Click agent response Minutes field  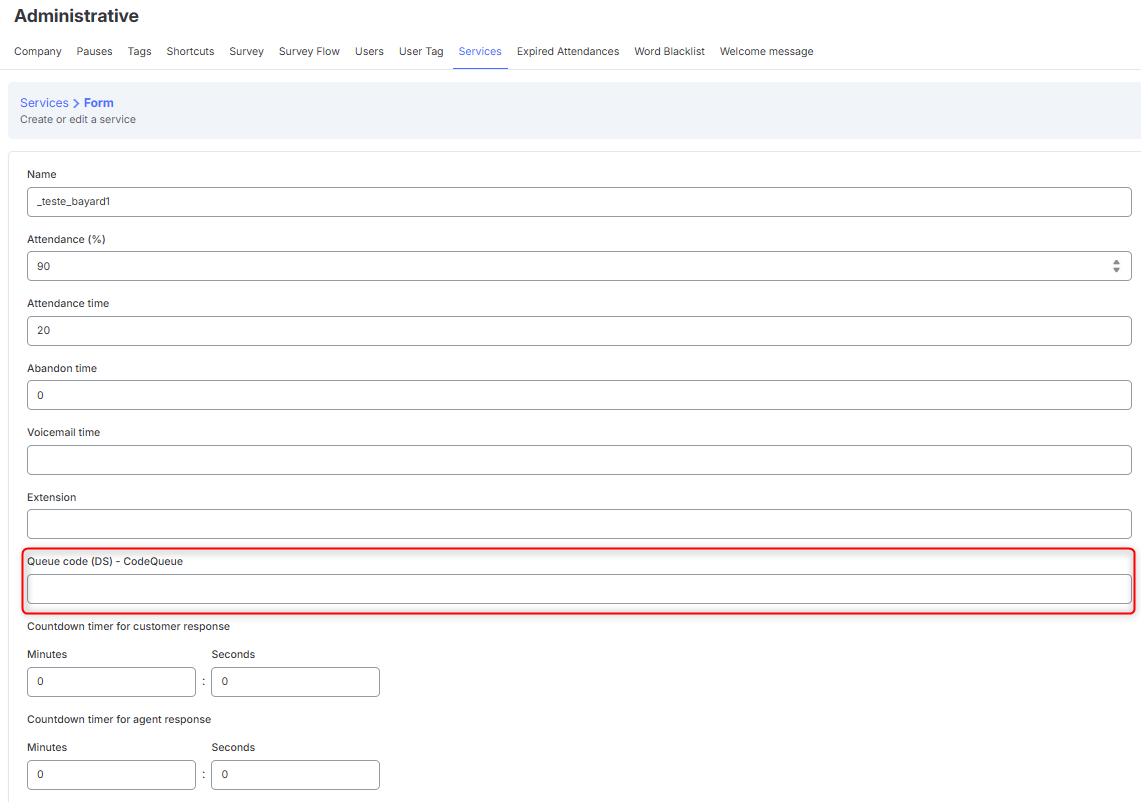pyautogui.click(x=111, y=775)
